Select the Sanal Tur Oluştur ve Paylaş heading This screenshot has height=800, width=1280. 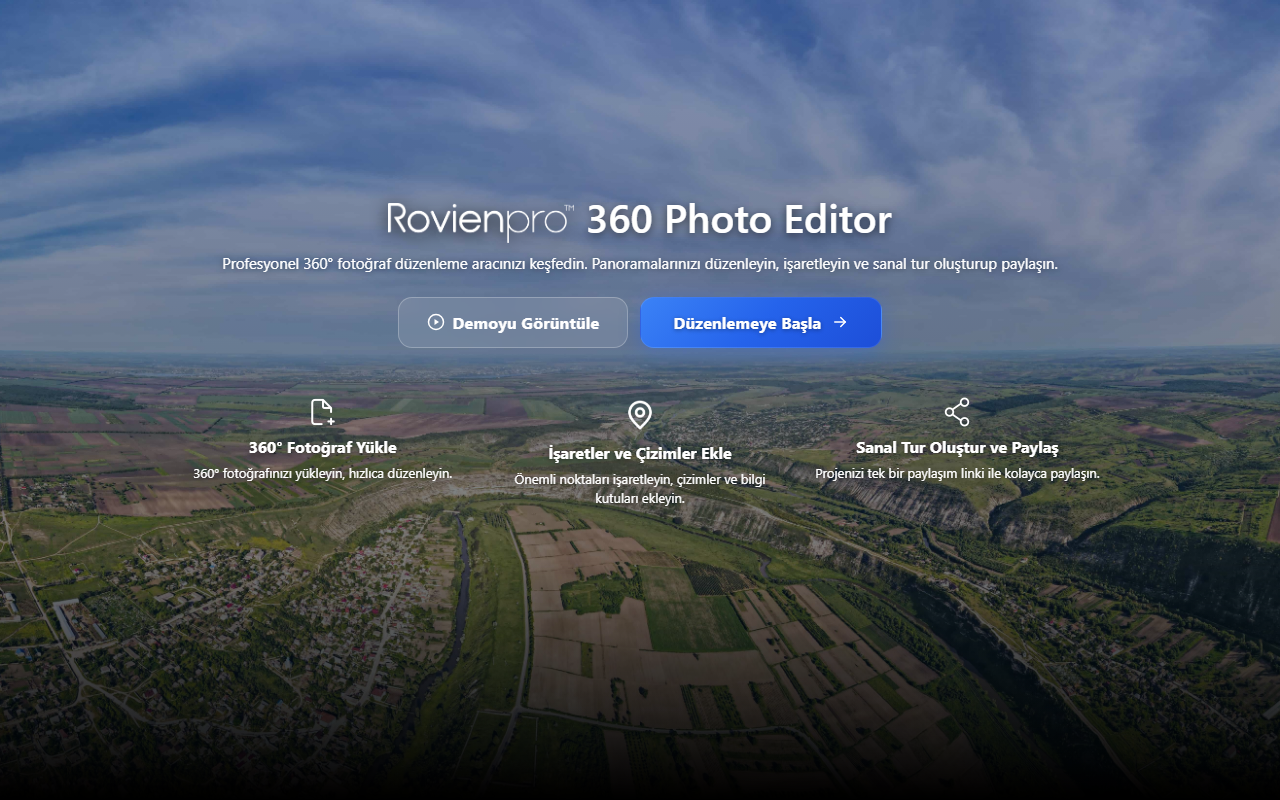(x=957, y=447)
